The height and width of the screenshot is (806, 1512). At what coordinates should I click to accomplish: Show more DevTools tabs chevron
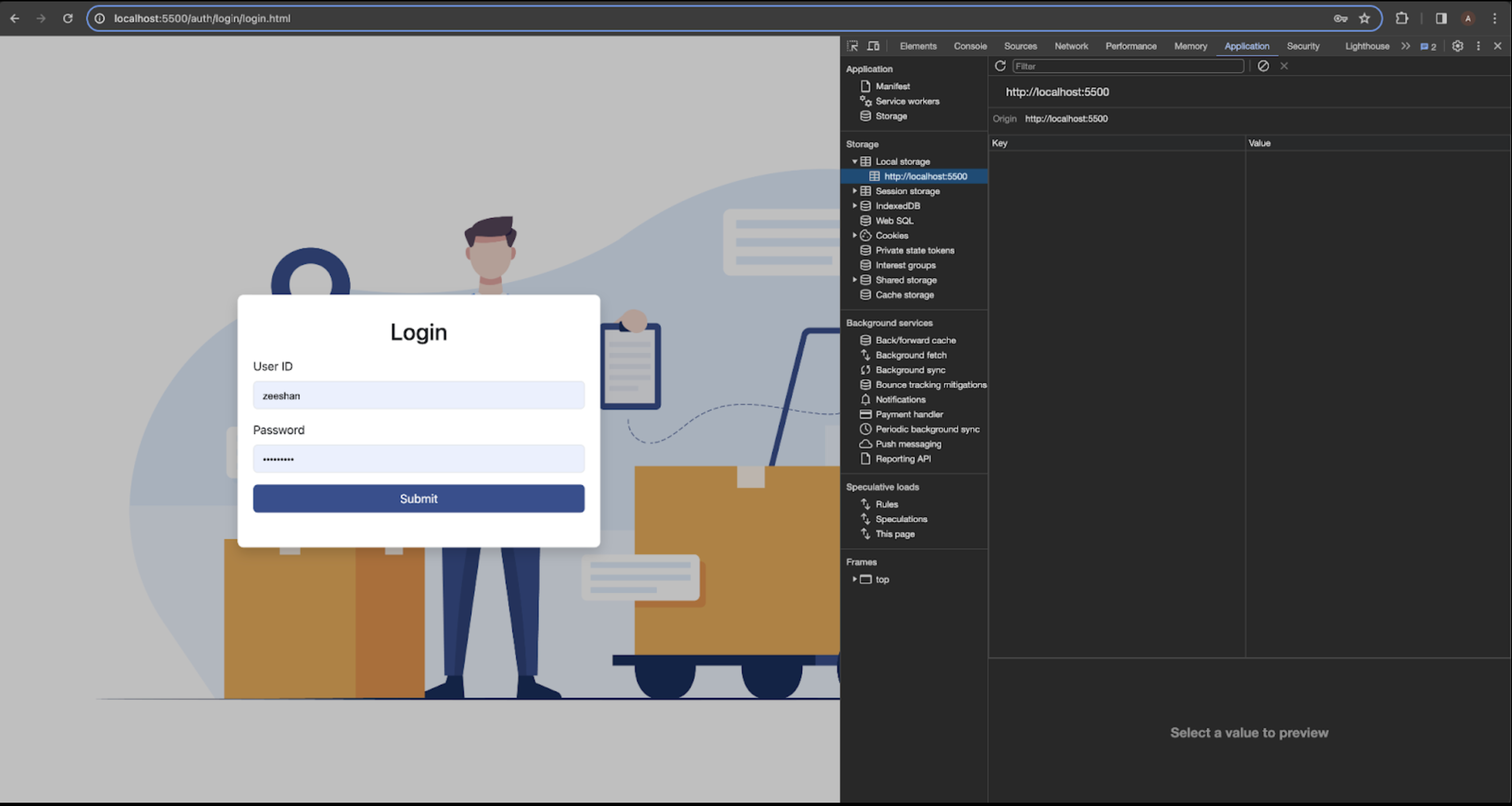[1405, 46]
